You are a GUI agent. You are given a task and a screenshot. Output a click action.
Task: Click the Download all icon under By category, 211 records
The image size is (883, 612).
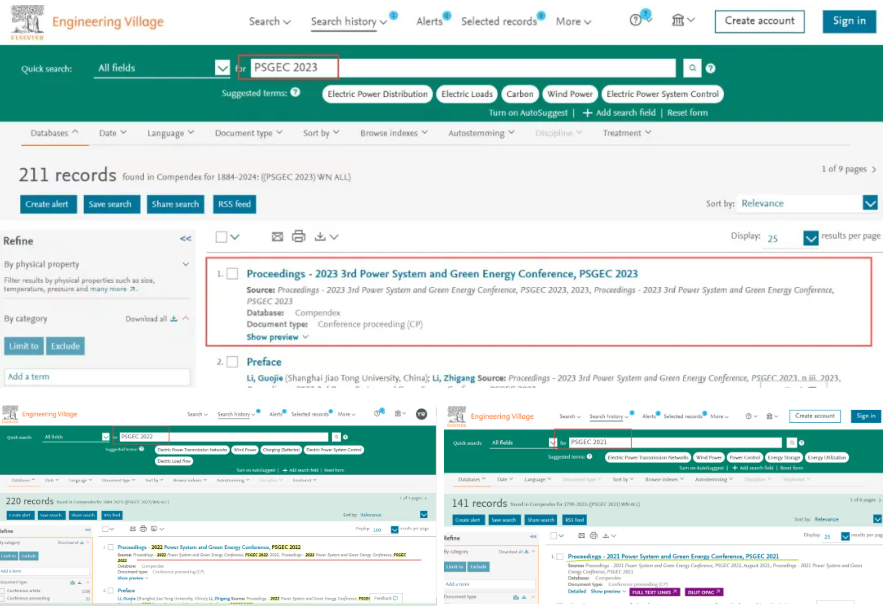click(173, 319)
